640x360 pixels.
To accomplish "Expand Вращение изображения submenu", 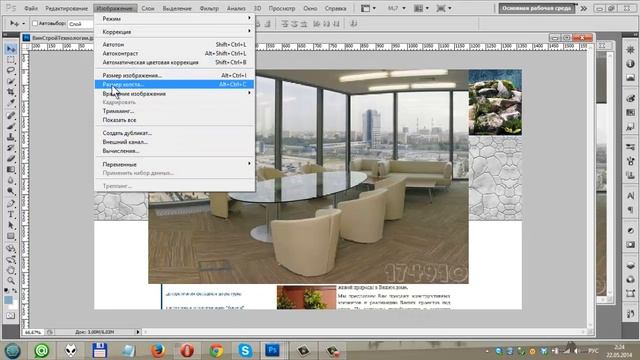I will click(175, 93).
